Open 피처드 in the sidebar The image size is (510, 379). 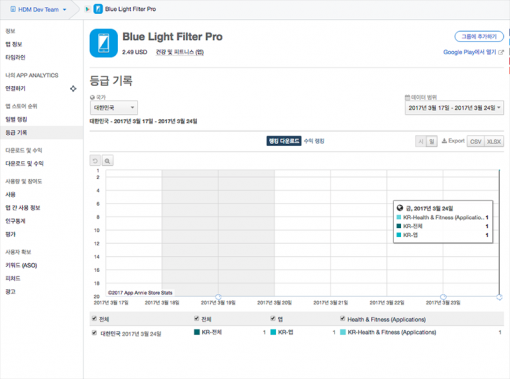pos(13,278)
